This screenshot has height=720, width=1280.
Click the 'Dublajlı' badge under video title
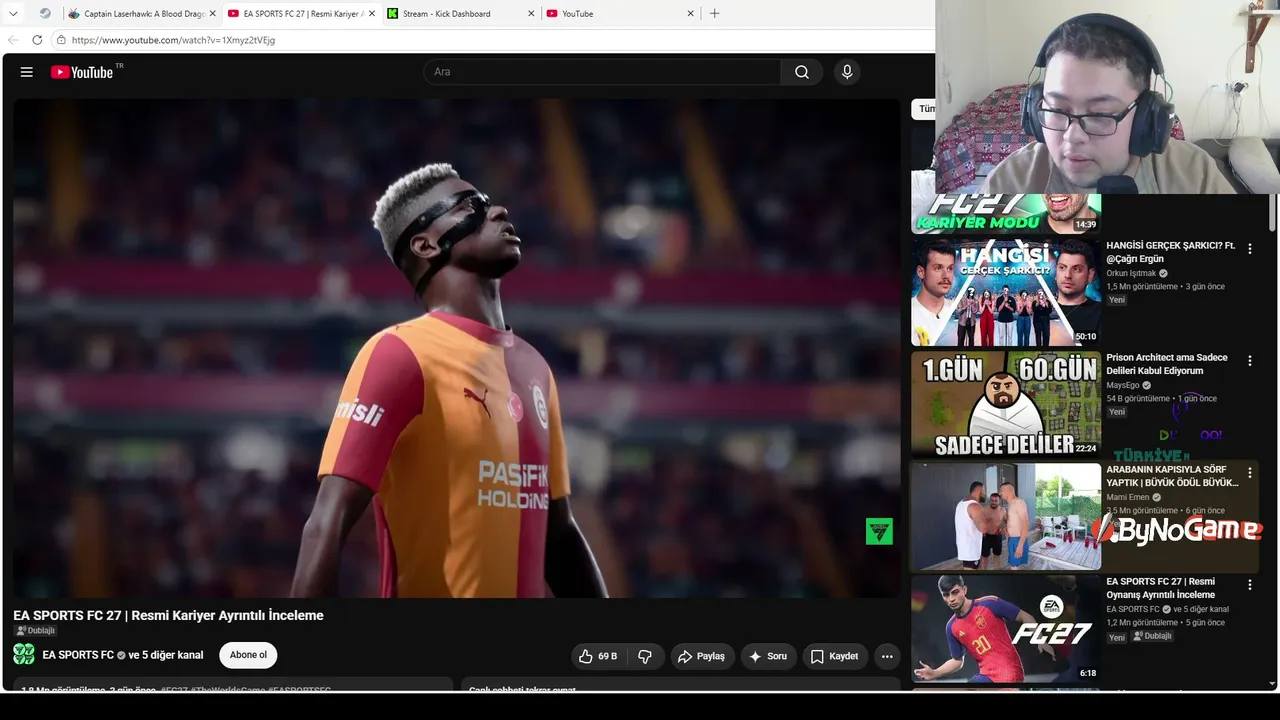tap(36, 631)
